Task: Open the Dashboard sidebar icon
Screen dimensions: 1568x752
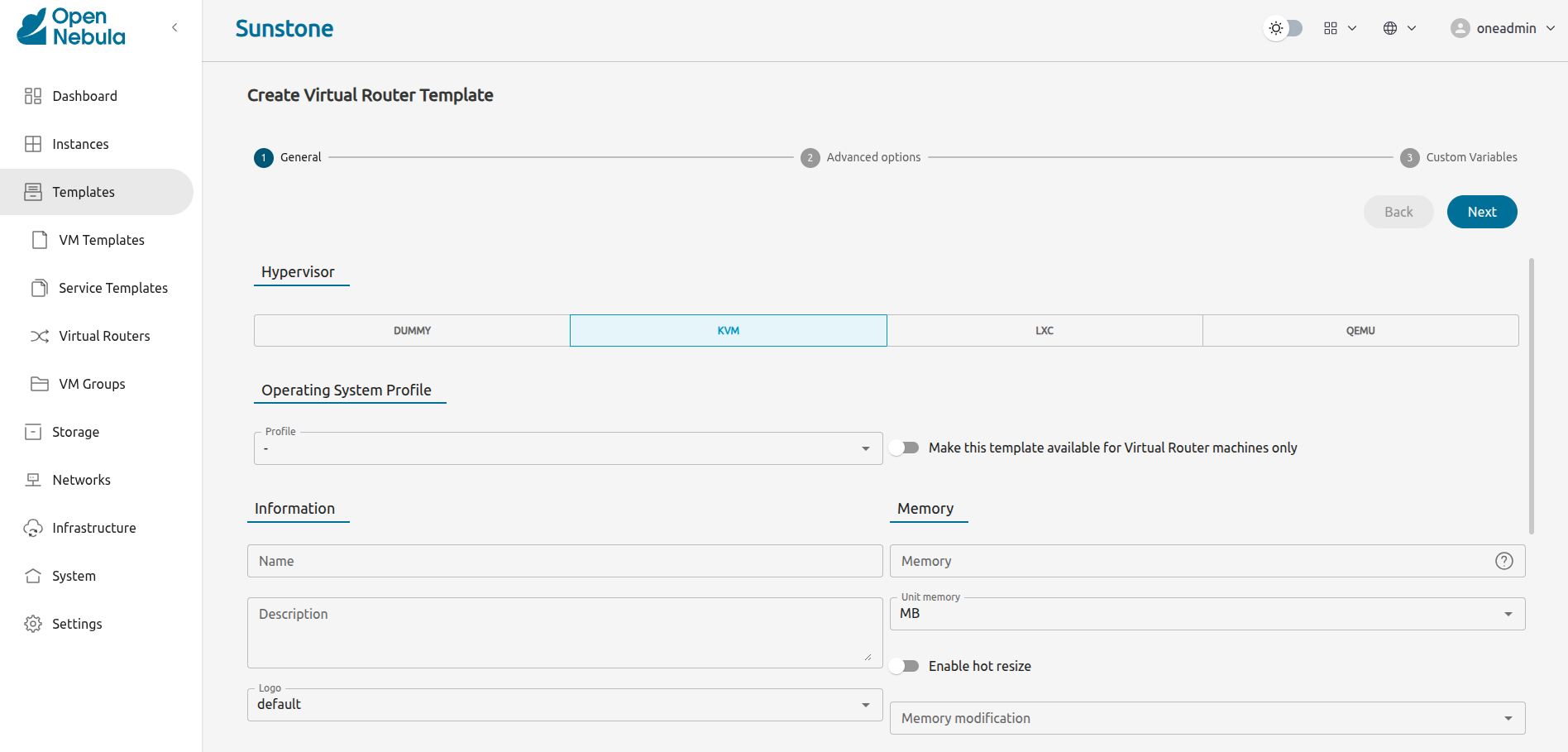Action: pyautogui.click(x=84, y=96)
